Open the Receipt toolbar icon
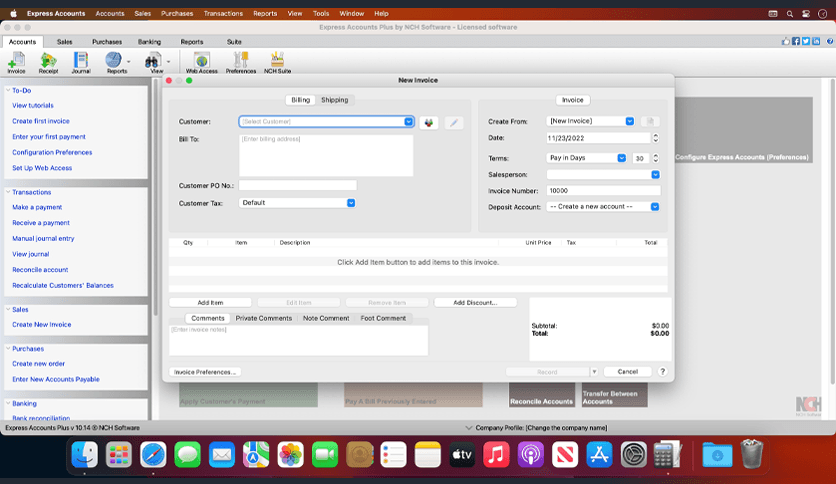 [48, 63]
